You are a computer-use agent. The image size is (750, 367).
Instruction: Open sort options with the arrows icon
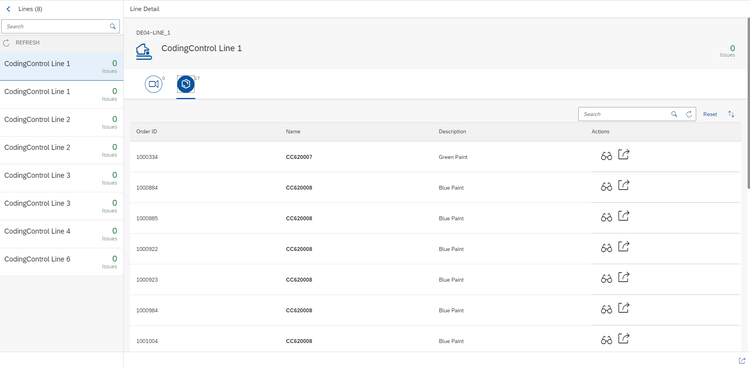click(x=731, y=114)
